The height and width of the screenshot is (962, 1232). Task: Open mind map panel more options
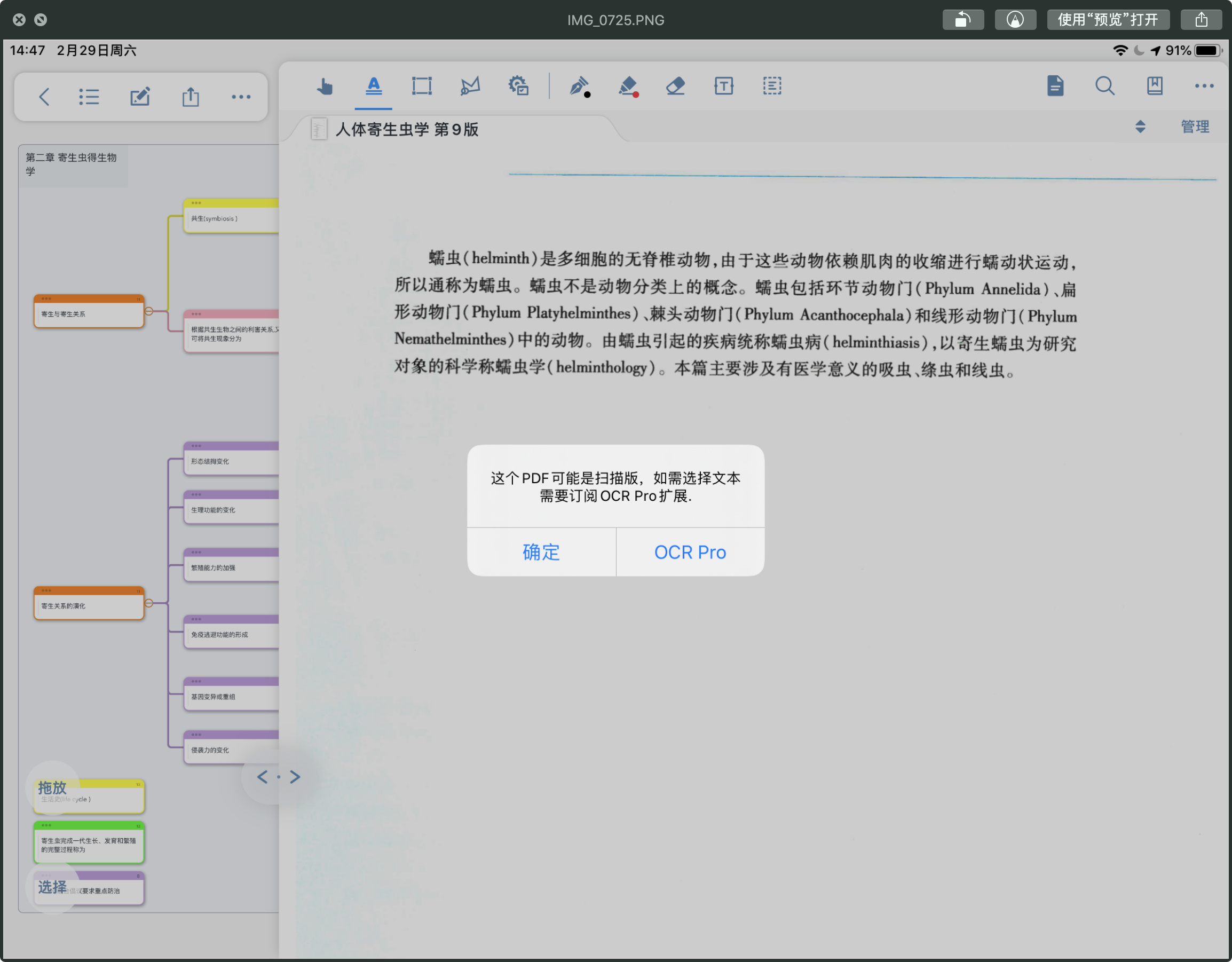241,97
